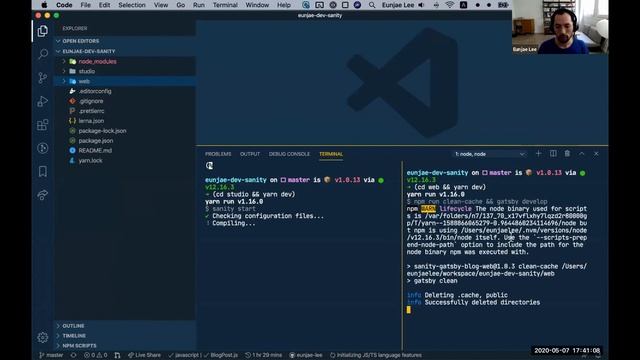Image resolution: width=640 pixels, height=360 pixels.
Task: Open the lerna.json file
Action: tap(125, 121)
